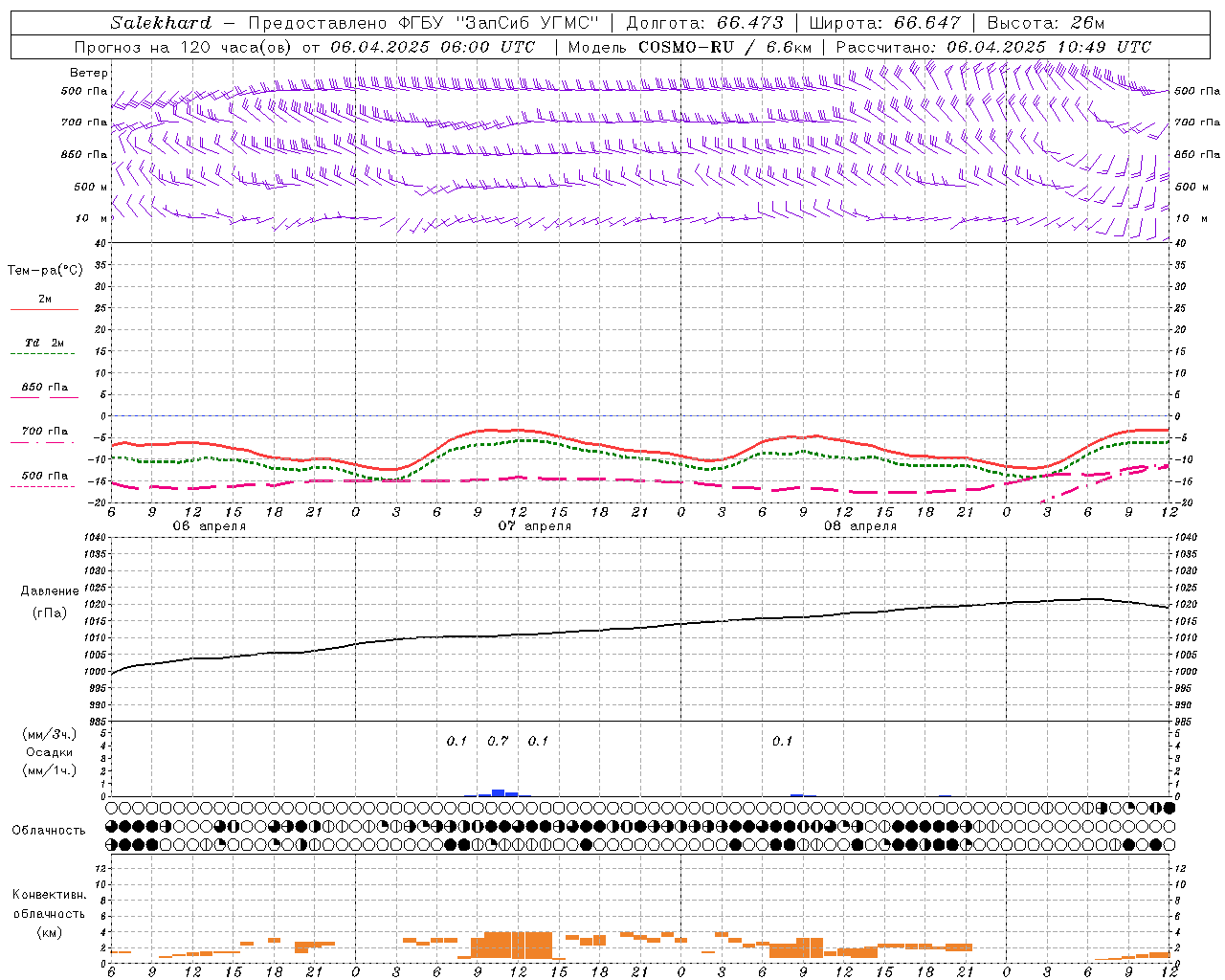Click the "500 гПа" temperature legend entry

(x=44, y=475)
